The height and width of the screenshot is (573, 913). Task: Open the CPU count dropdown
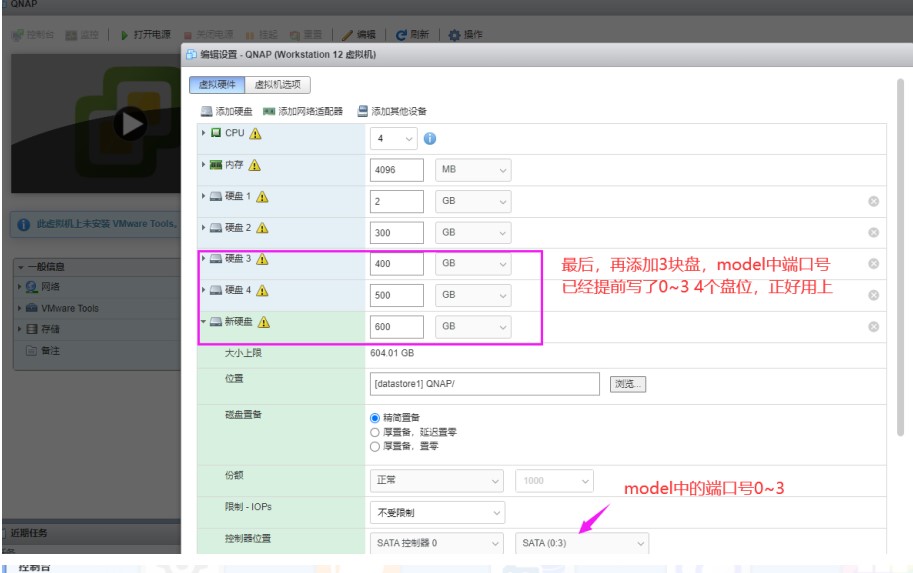(394, 139)
